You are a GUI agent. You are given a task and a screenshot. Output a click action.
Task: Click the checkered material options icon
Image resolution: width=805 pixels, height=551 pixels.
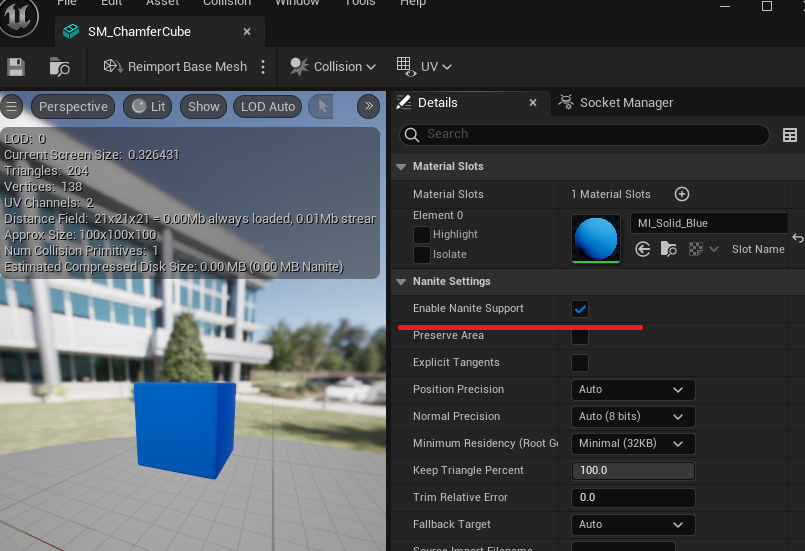click(696, 250)
